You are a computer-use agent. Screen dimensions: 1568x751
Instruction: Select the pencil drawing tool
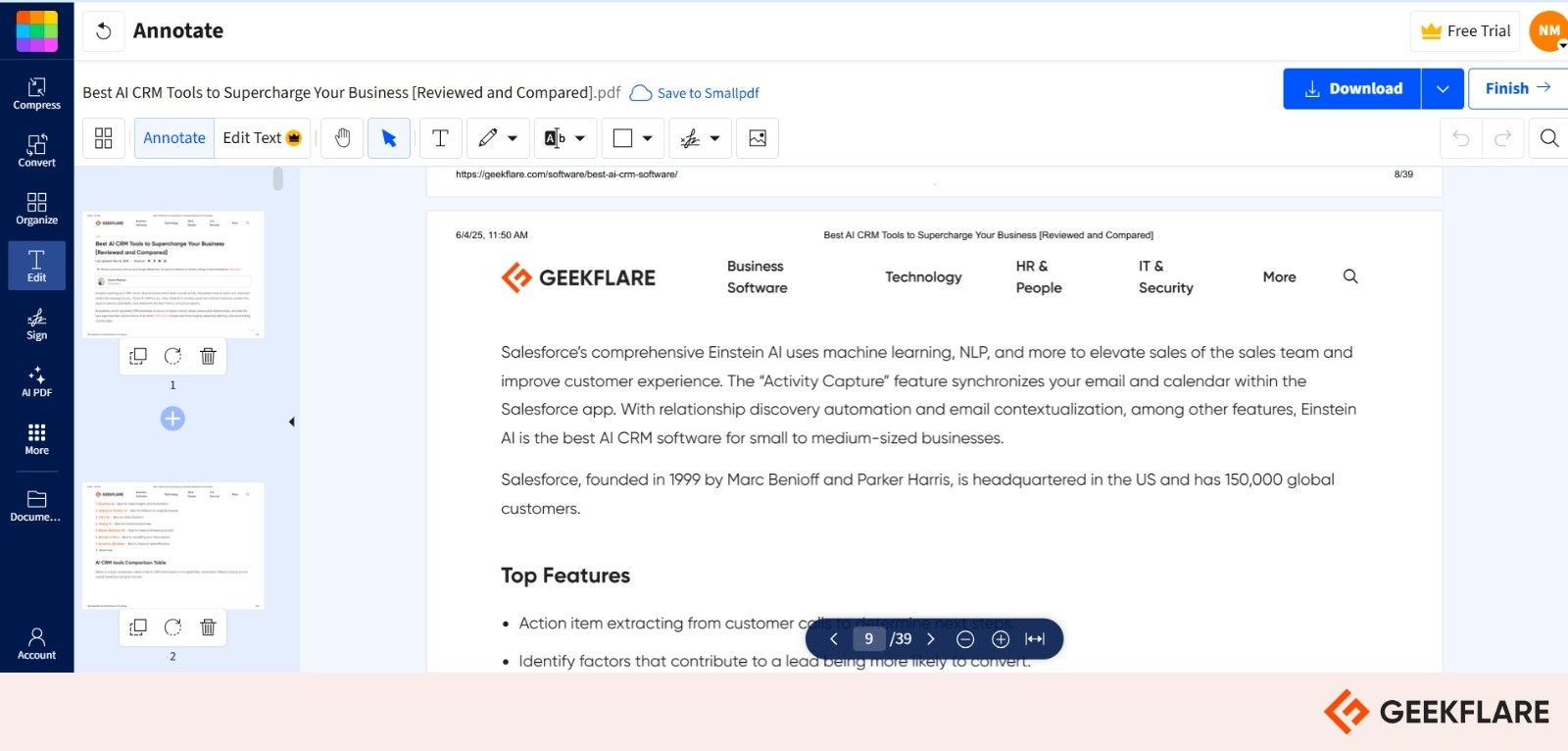pos(488,138)
